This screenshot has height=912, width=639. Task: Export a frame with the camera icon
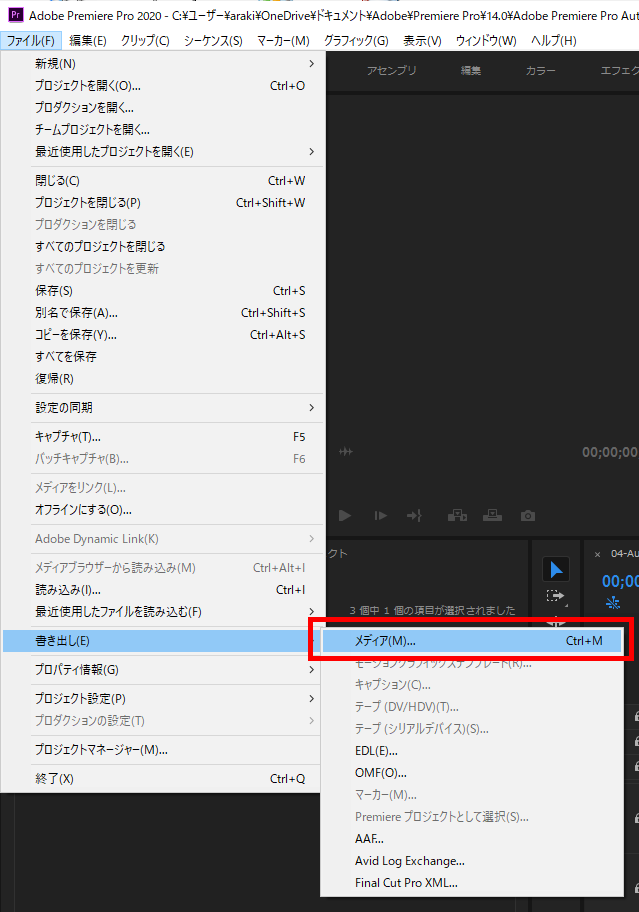(x=528, y=516)
